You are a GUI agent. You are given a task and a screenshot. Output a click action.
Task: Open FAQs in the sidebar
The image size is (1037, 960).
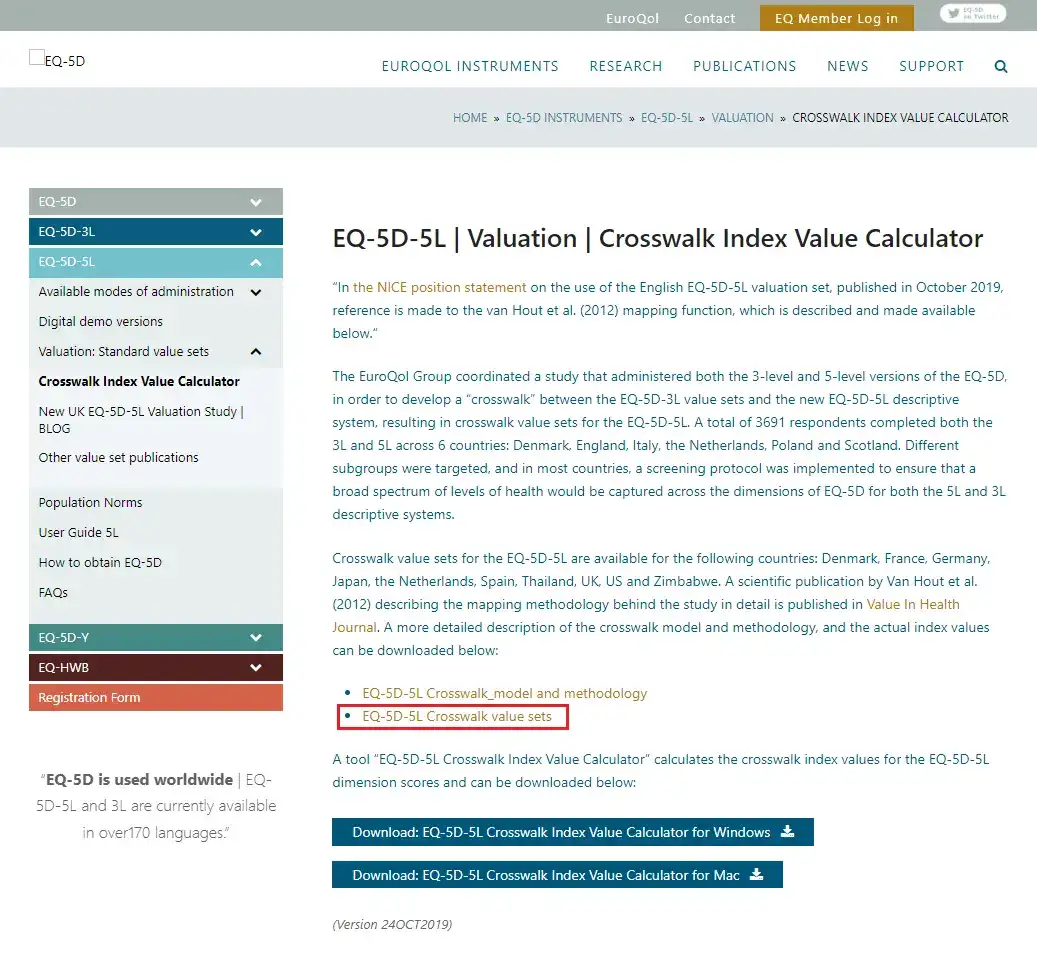pyautogui.click(x=53, y=592)
